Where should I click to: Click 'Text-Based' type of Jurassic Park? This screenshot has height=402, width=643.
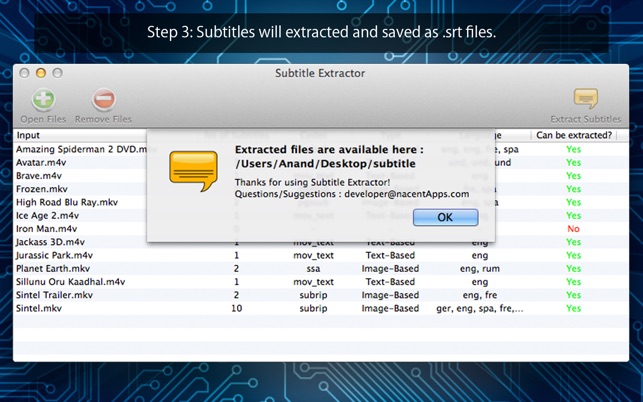(x=390, y=255)
